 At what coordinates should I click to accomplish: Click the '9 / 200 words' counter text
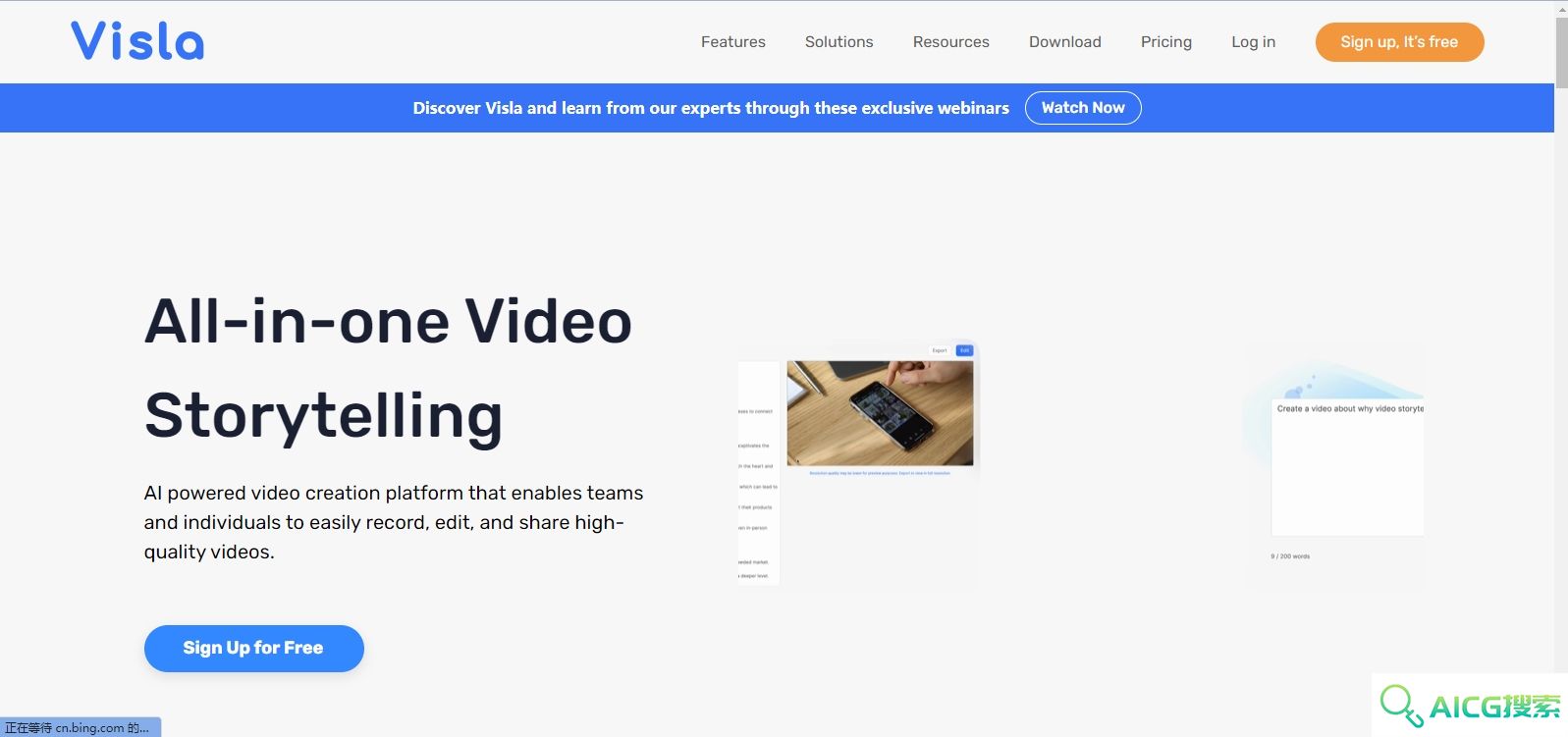(x=1290, y=556)
